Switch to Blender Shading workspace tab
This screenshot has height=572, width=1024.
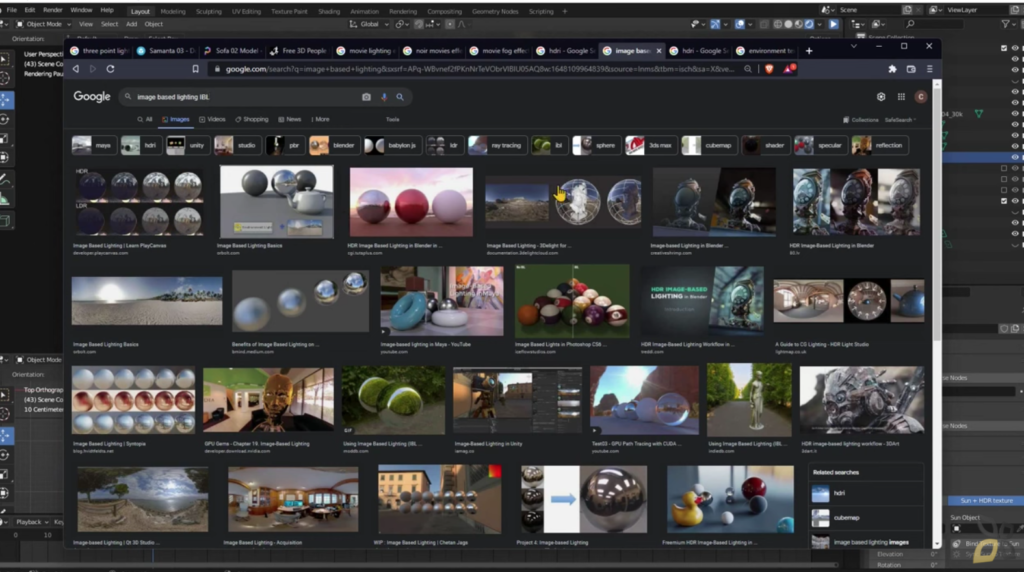(x=328, y=11)
